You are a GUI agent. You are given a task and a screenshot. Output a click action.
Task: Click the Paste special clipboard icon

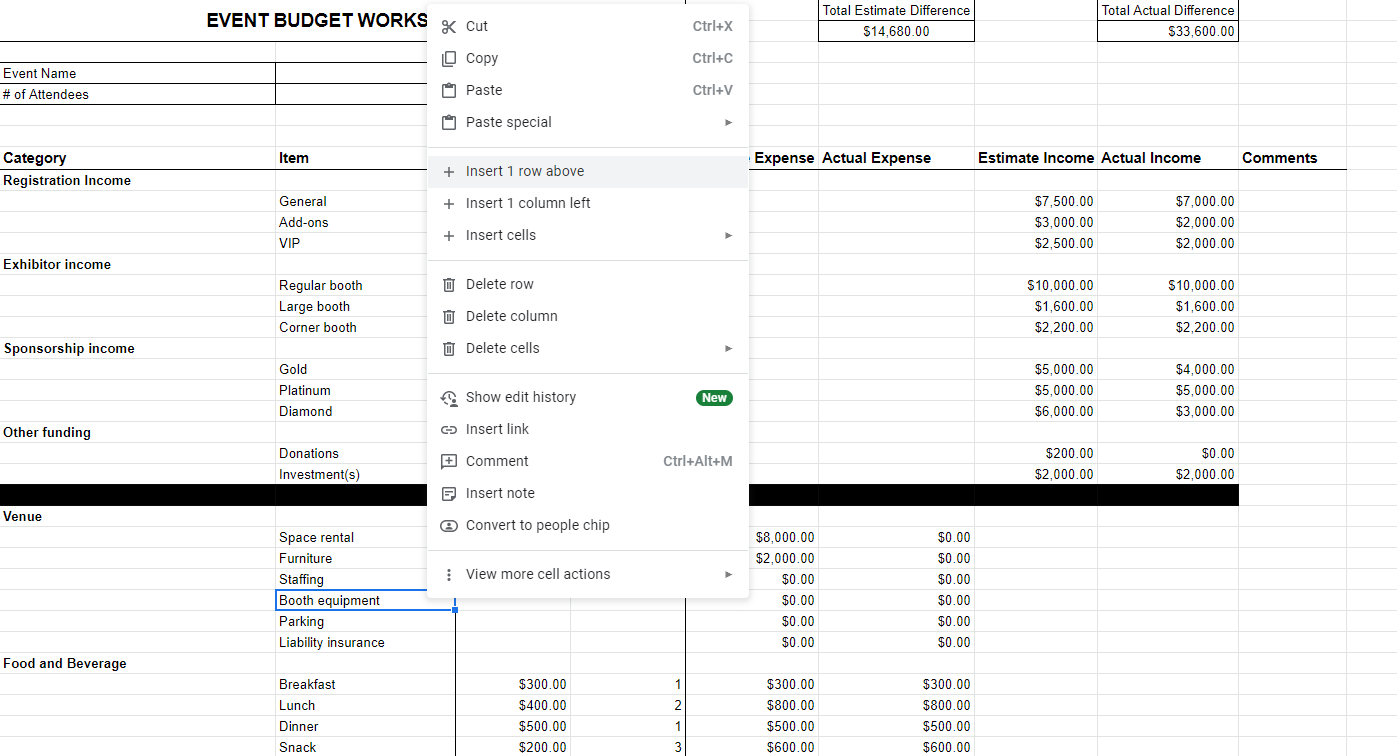(x=449, y=122)
